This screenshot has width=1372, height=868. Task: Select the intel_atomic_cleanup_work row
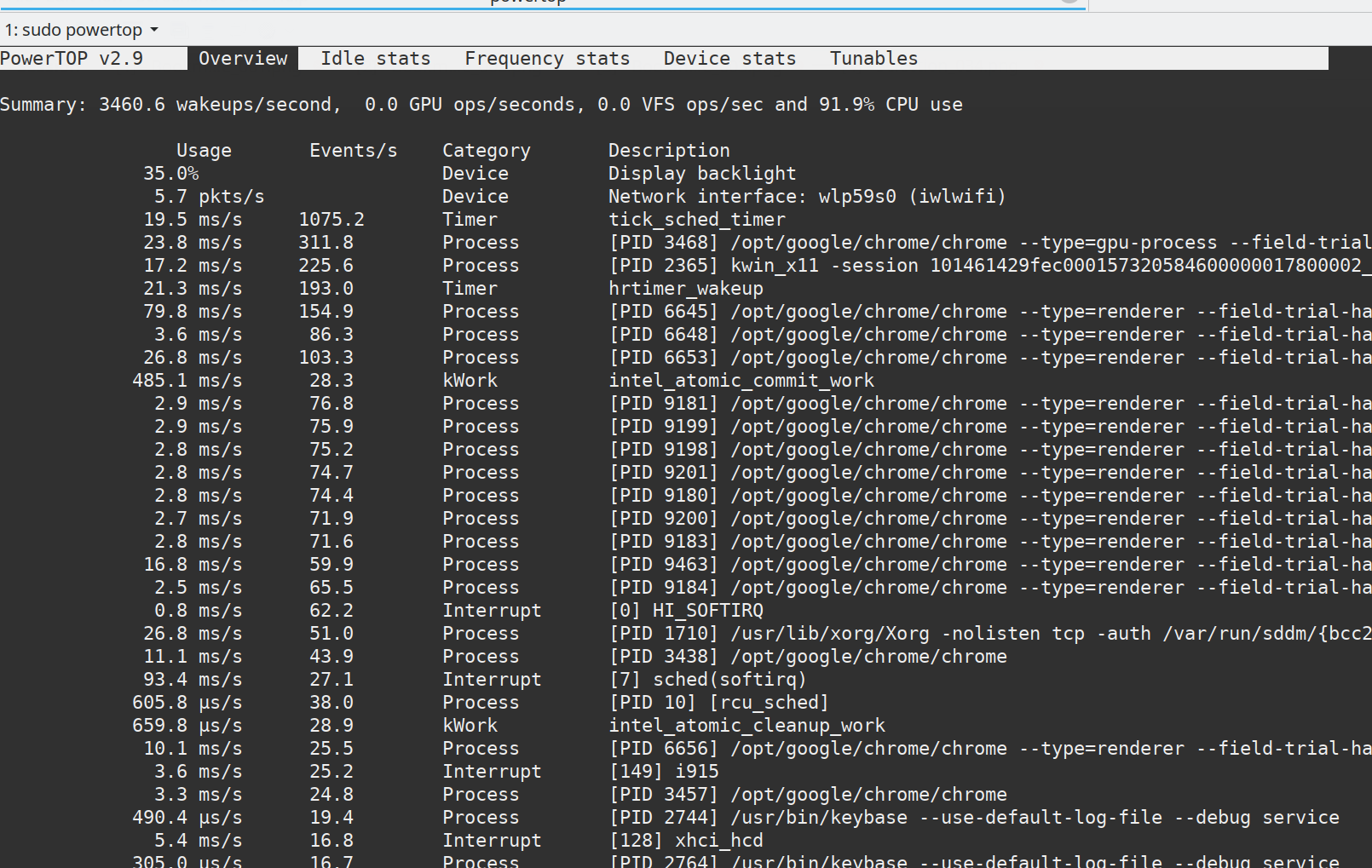[x=686, y=725]
